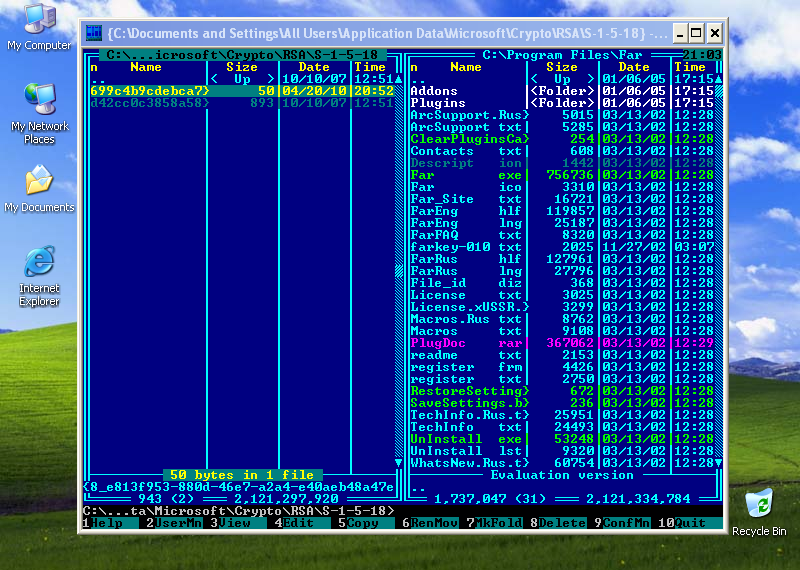The height and width of the screenshot is (570, 800).
Task: Open the My Computer desktop icon
Action: tap(39, 27)
